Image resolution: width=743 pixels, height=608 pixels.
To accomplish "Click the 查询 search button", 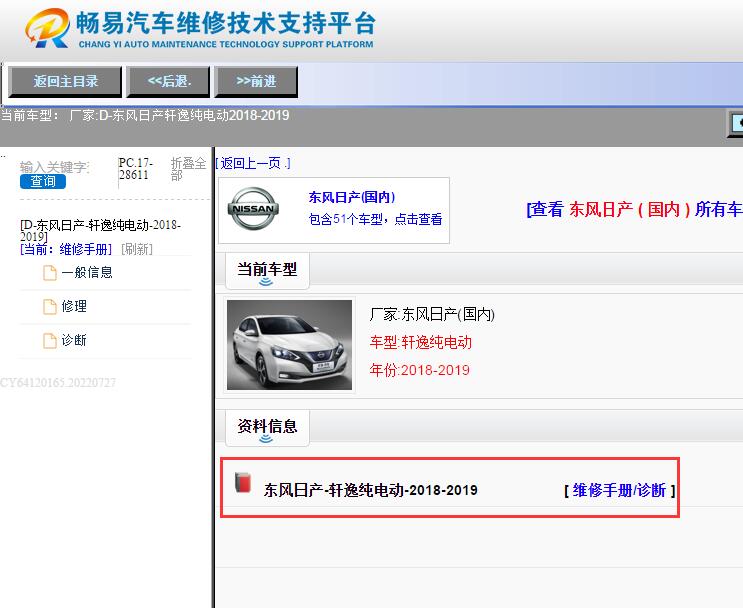I will (x=43, y=181).
